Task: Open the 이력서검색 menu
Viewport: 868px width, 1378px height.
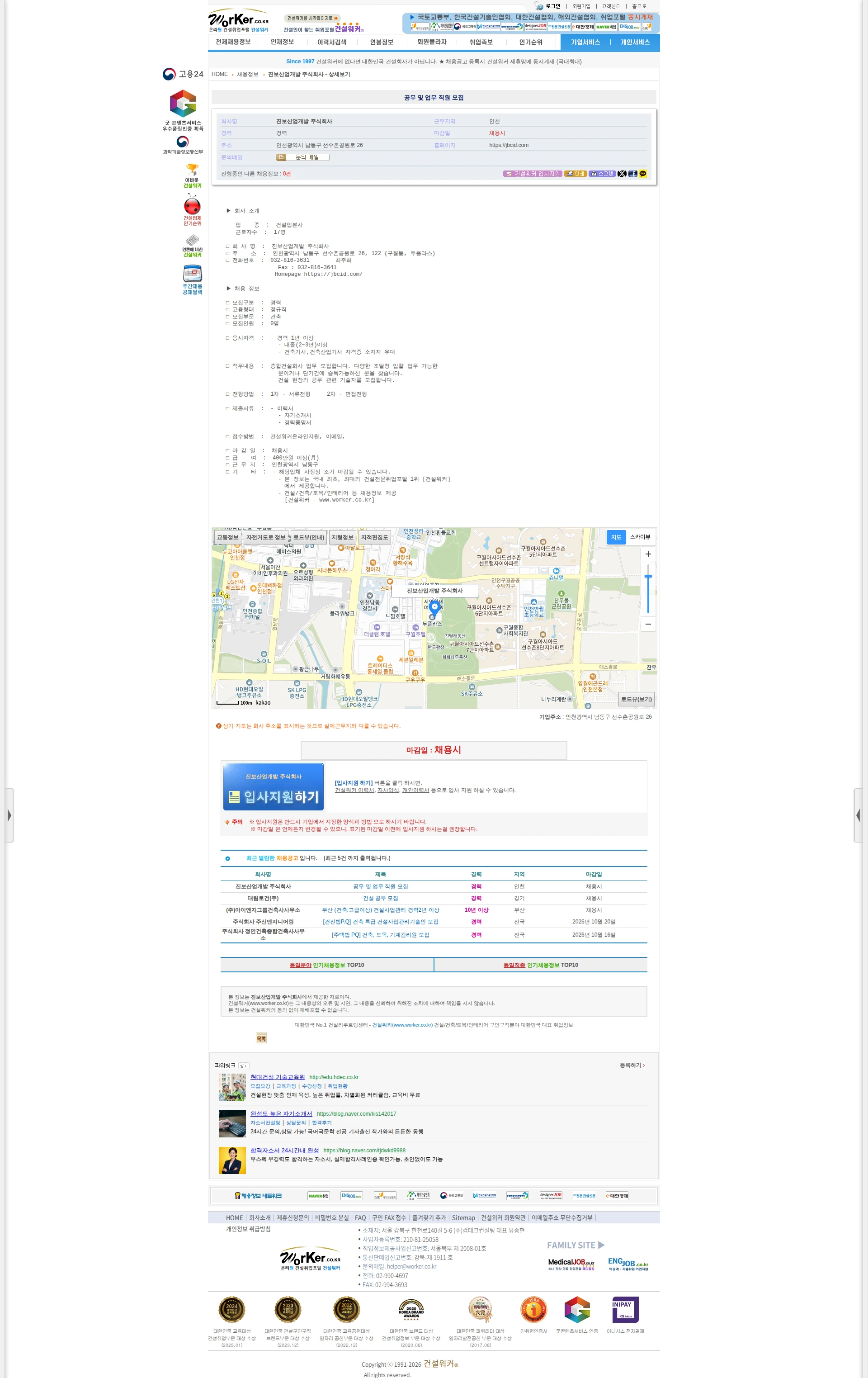Action: coord(332,42)
